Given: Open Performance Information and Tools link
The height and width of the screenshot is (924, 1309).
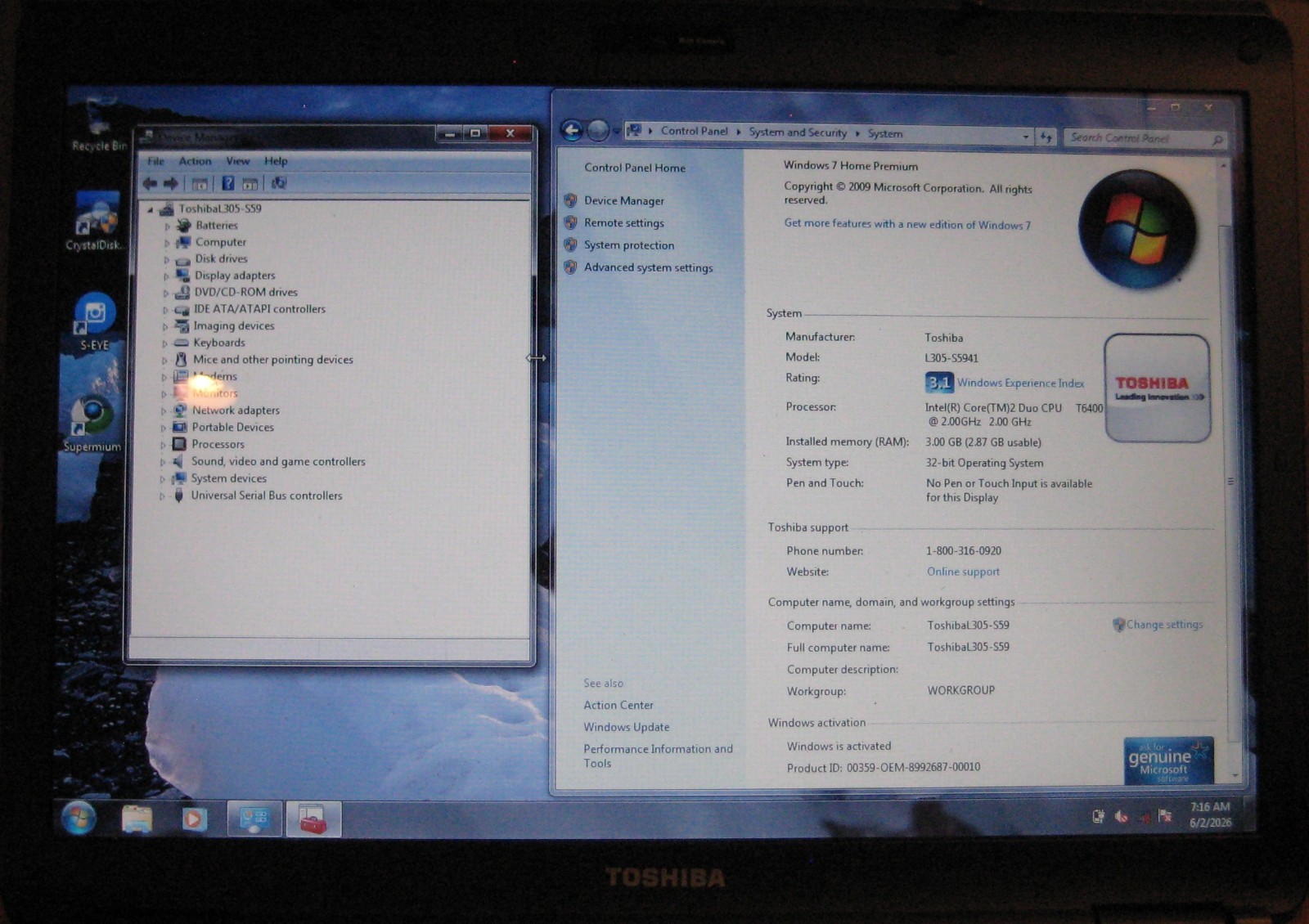Looking at the screenshot, I should point(658,756).
